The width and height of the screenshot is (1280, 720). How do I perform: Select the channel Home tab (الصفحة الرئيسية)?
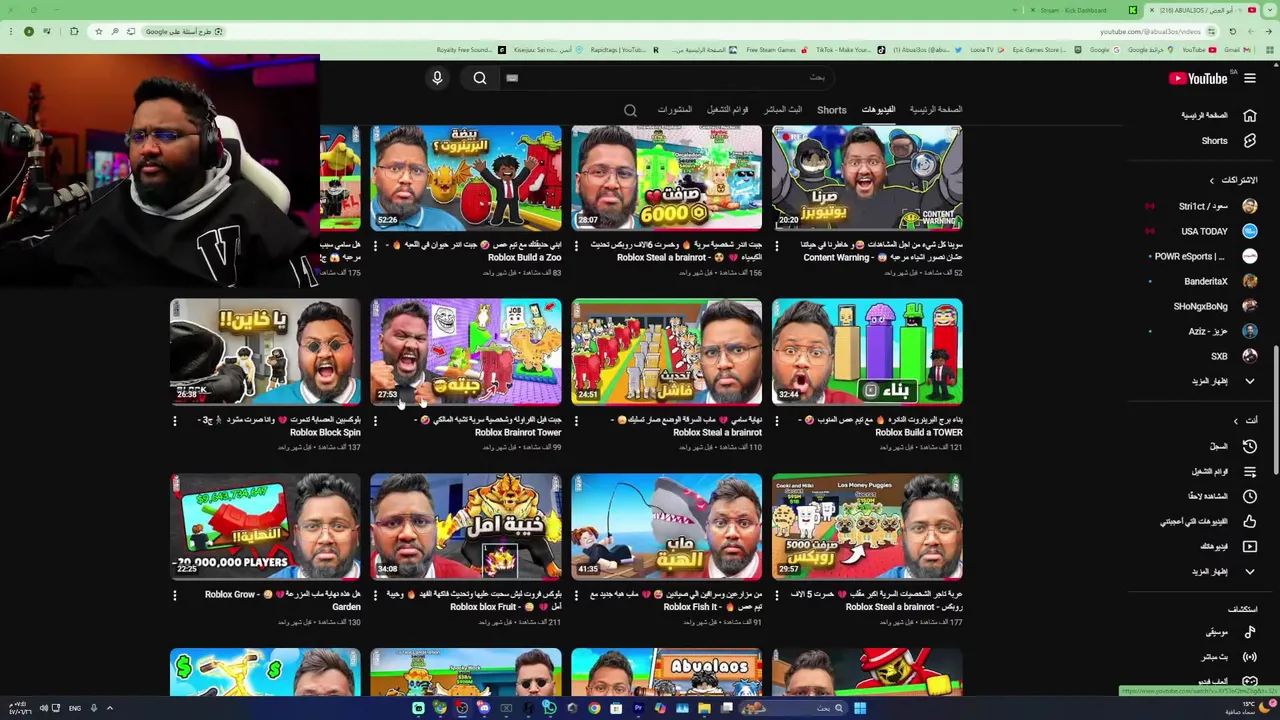pos(936,110)
